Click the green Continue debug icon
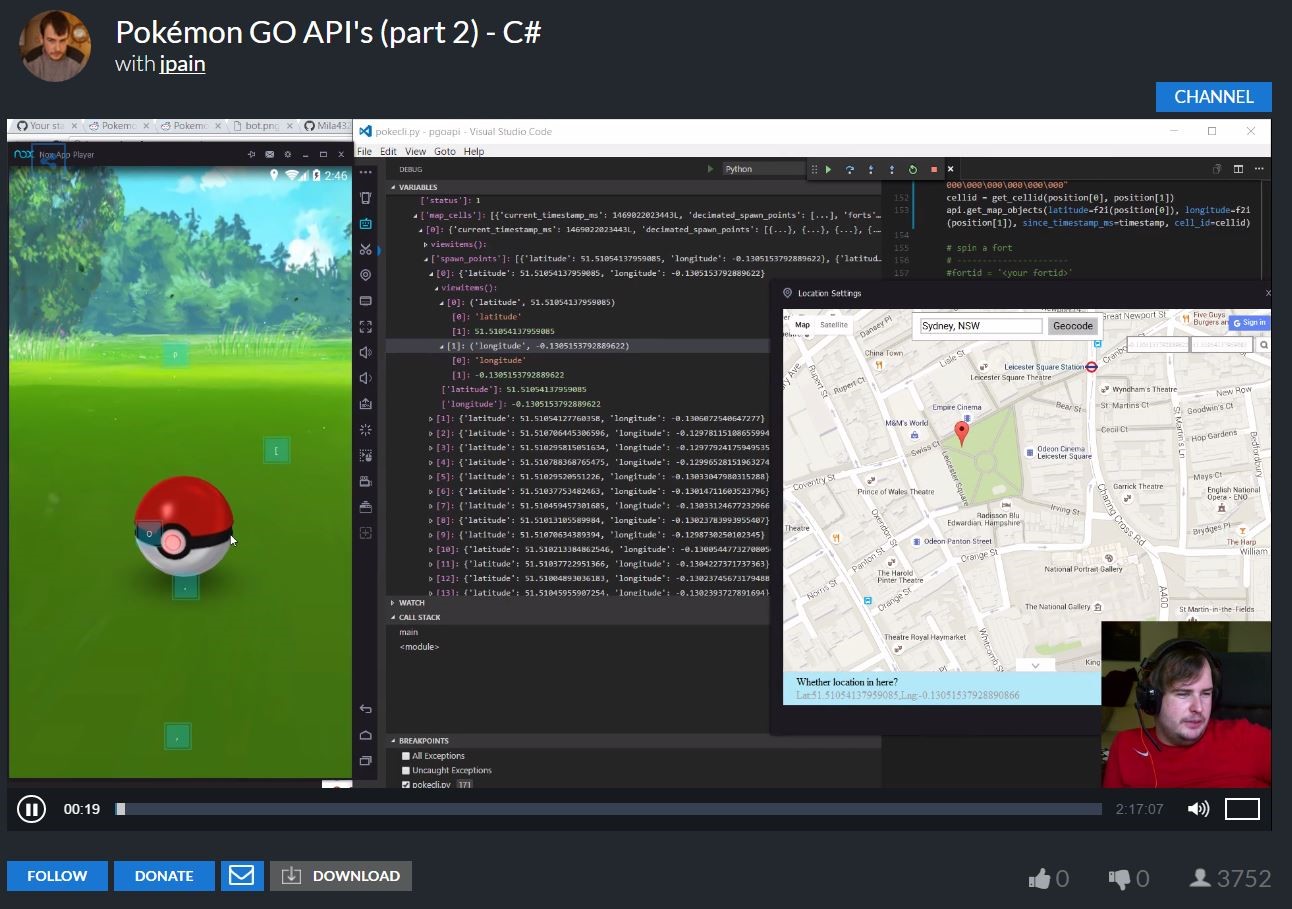Image resolution: width=1292 pixels, height=909 pixels. coord(828,169)
